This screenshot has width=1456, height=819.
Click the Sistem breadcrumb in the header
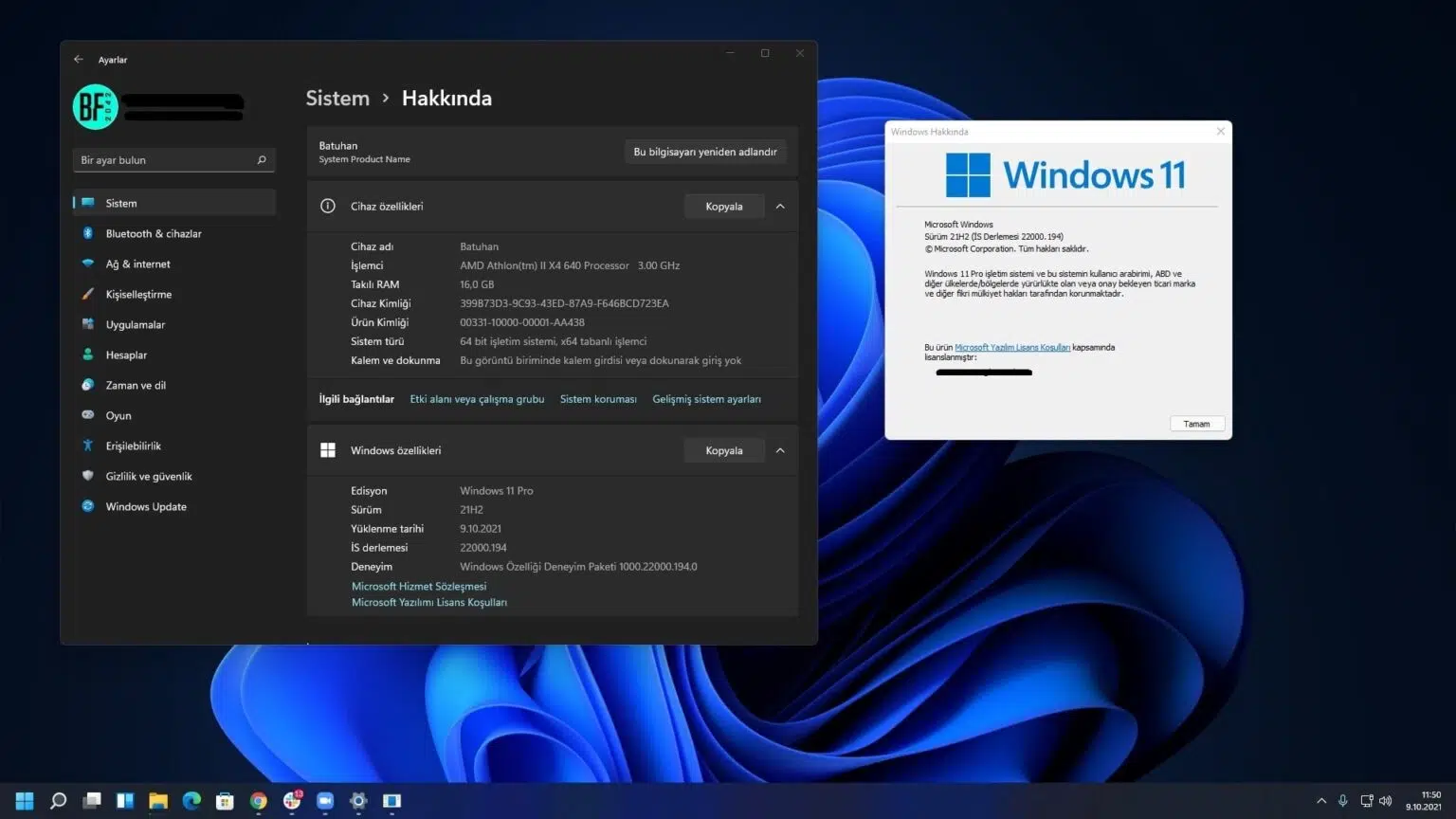pos(337,99)
